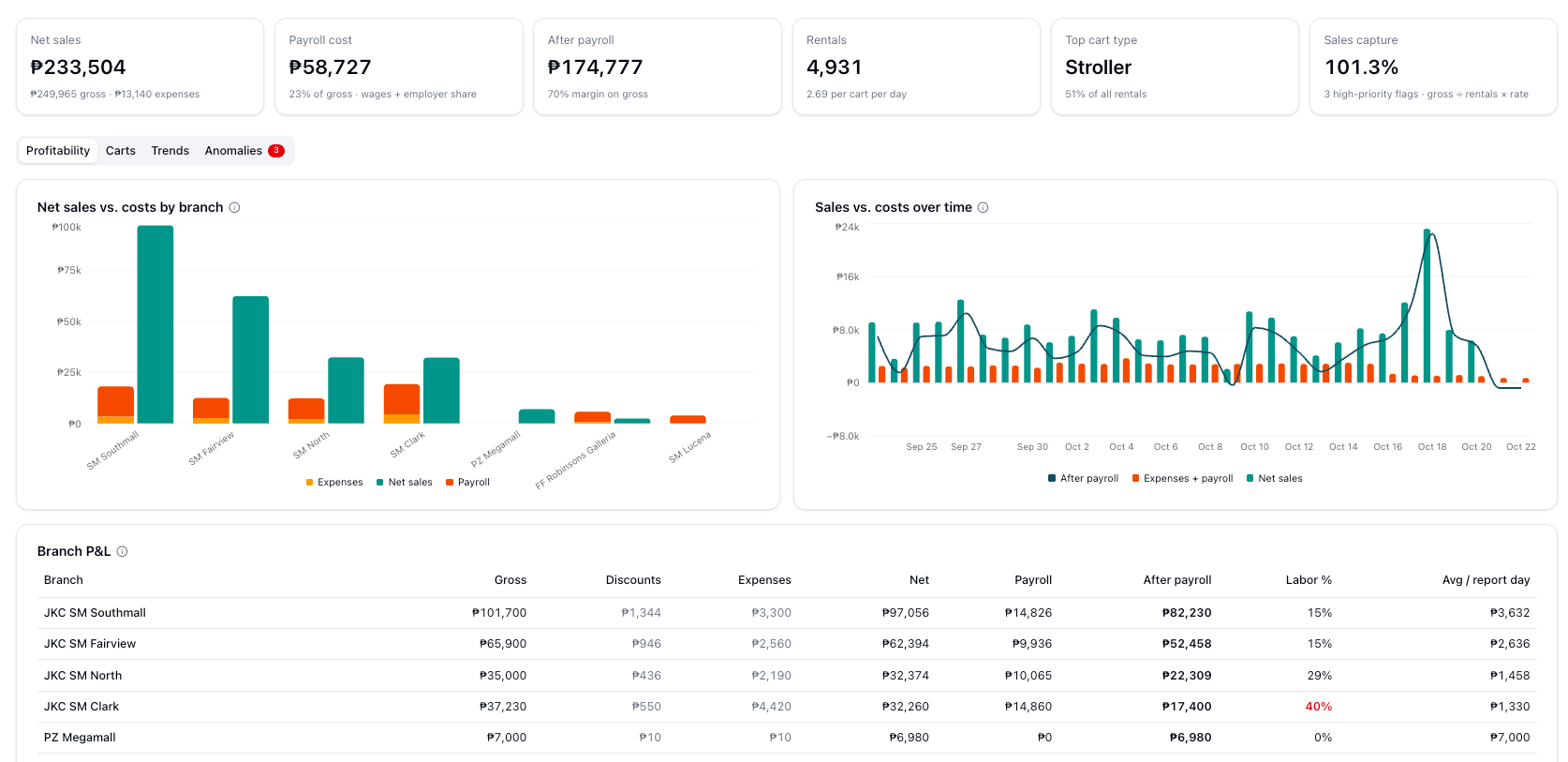Toggle After payroll series in time chart legend
This screenshot has width=1568, height=762.
pyautogui.click(x=1084, y=479)
